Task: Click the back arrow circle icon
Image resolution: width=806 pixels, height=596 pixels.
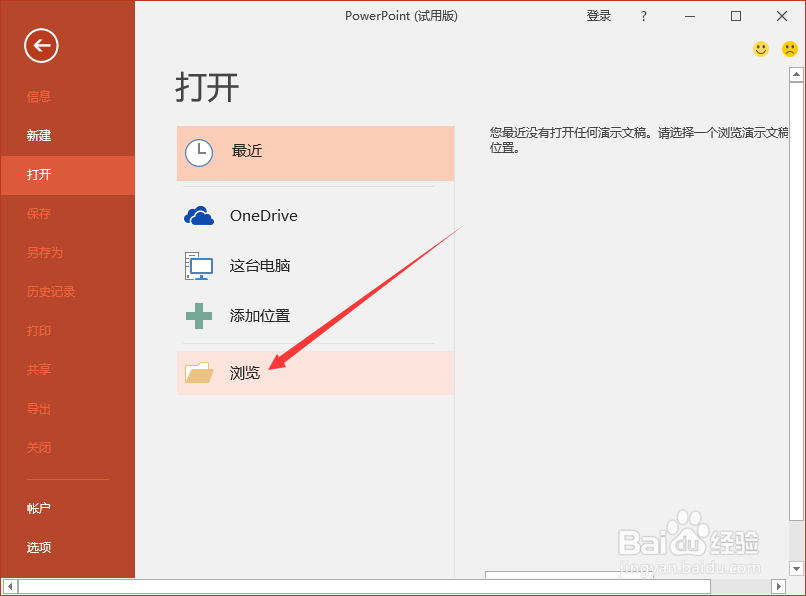Action: tap(41, 46)
